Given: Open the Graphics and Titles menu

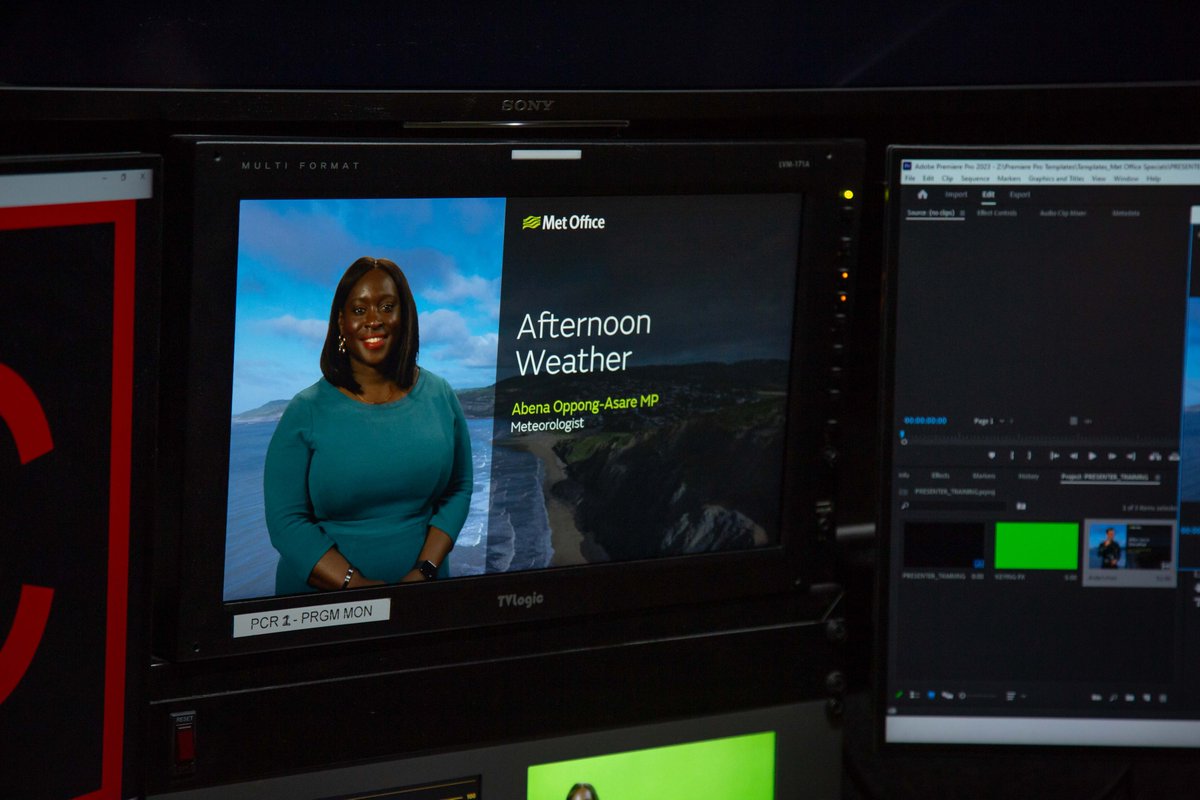Looking at the screenshot, I should pos(1056,178).
